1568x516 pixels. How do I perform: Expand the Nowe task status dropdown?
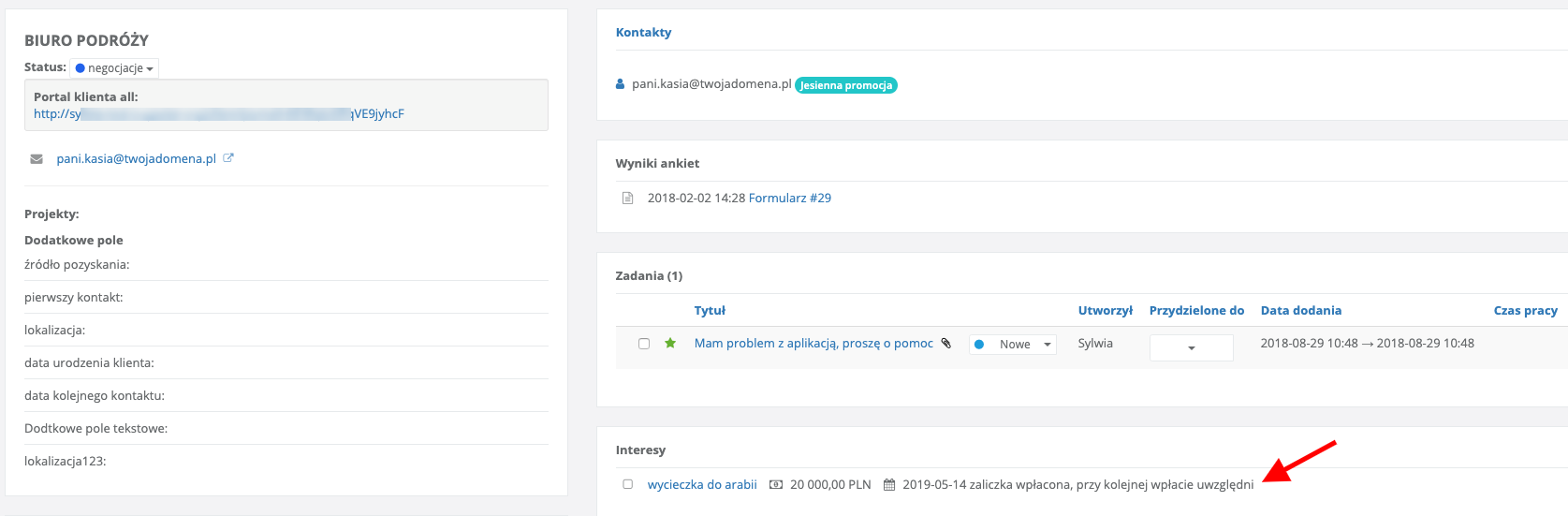1013,345
